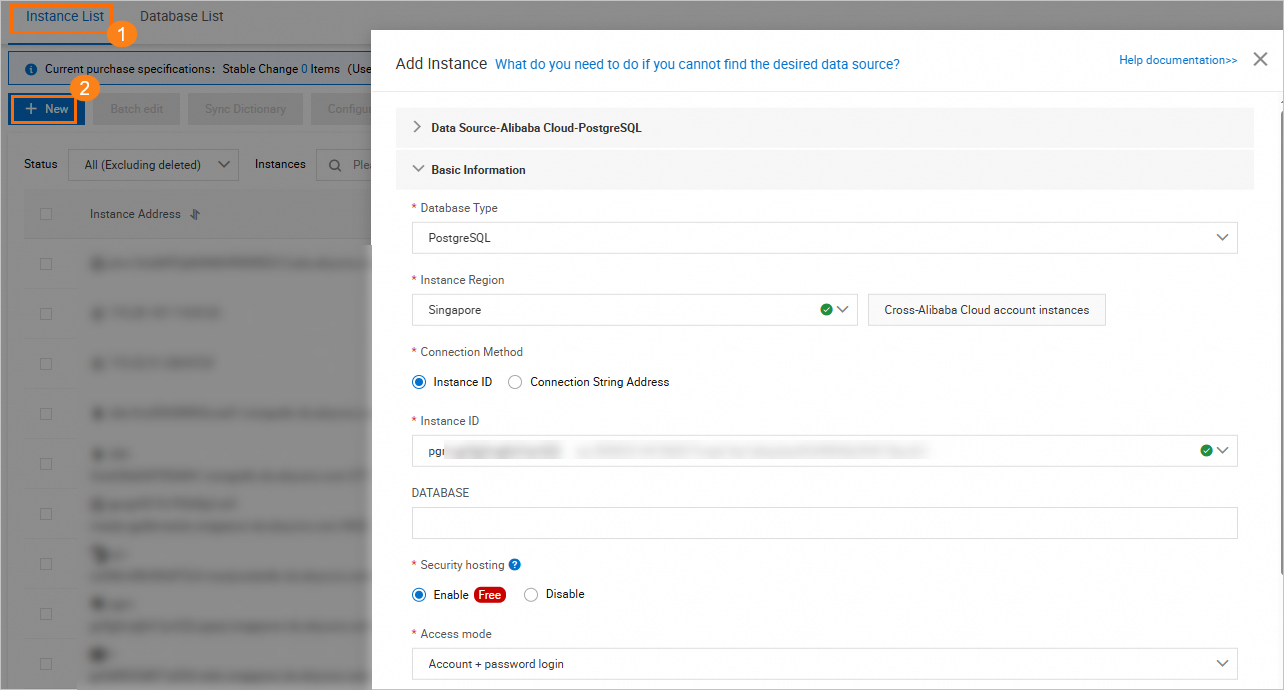Viewport: 1284px width, 690px height.
Task: Disable Security hosting
Action: [x=531, y=594]
